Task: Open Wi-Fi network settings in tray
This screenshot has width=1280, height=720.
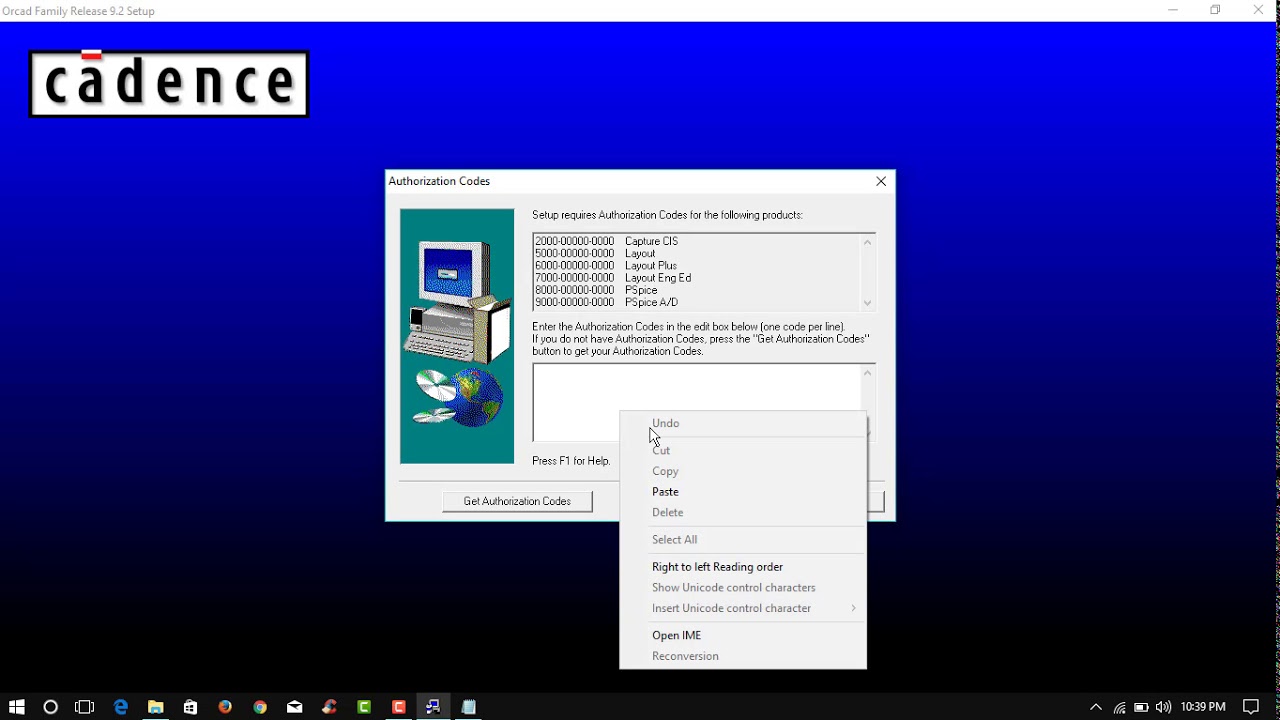Action: [x=1119, y=707]
